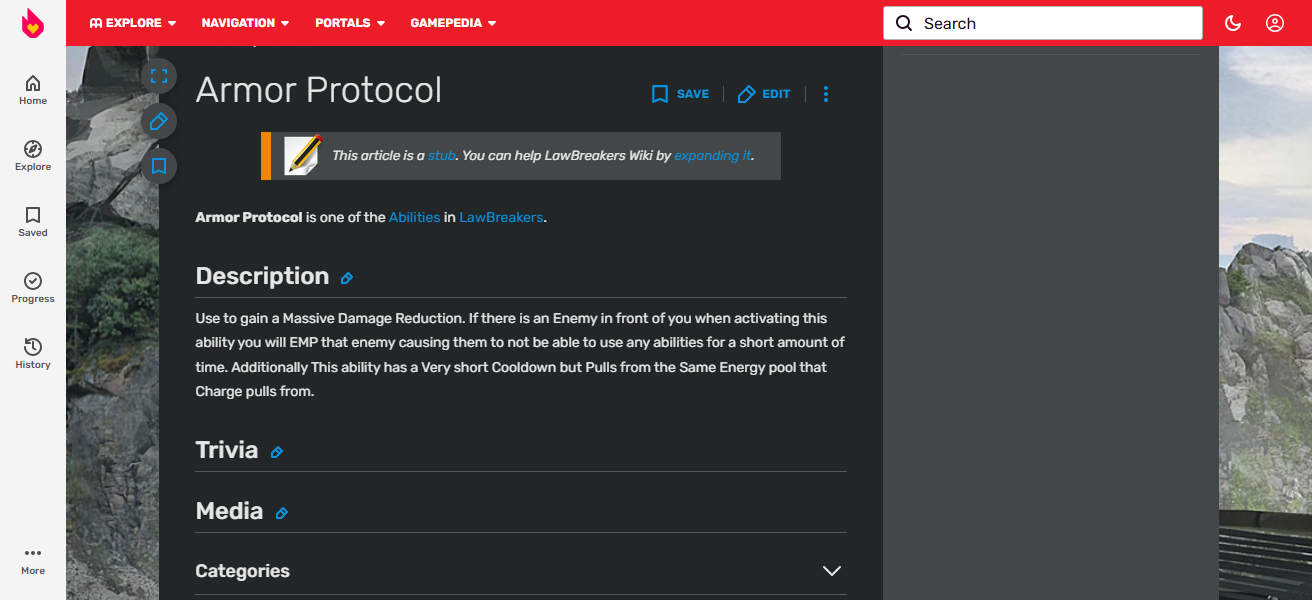Open Saved bookmarks in sidebar
The height and width of the screenshot is (600, 1312).
click(33, 222)
